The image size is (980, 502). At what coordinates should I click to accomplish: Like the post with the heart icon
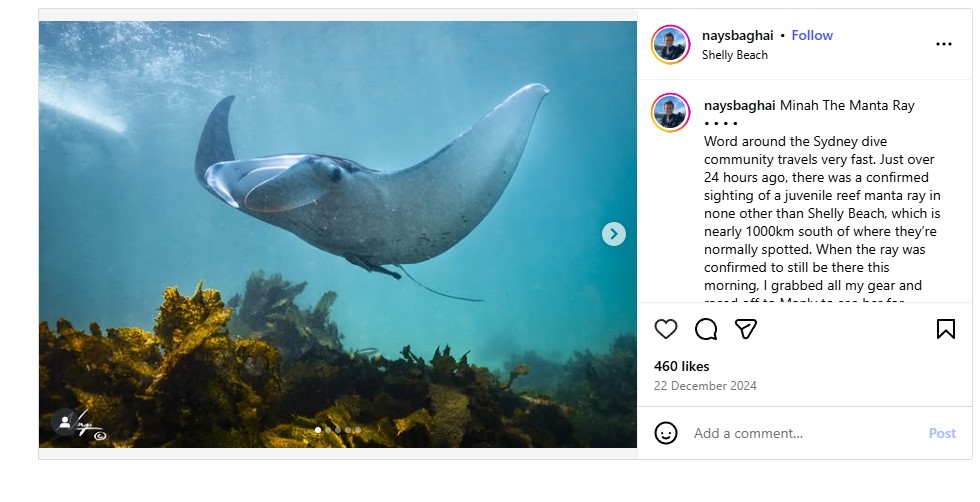click(x=666, y=329)
